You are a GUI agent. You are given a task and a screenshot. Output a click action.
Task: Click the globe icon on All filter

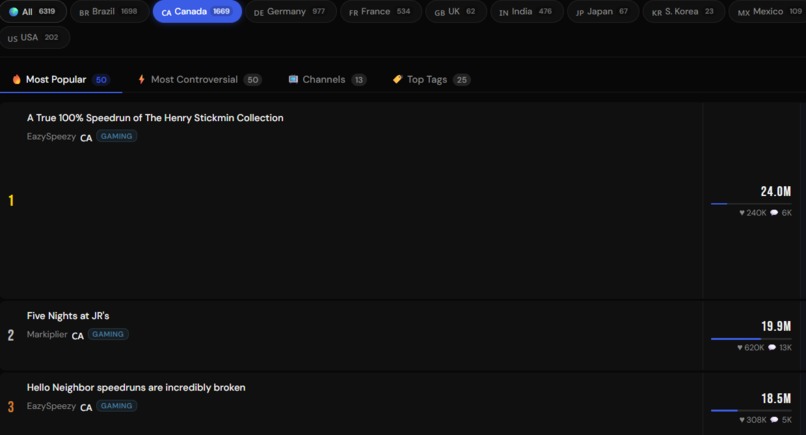tap(13, 12)
